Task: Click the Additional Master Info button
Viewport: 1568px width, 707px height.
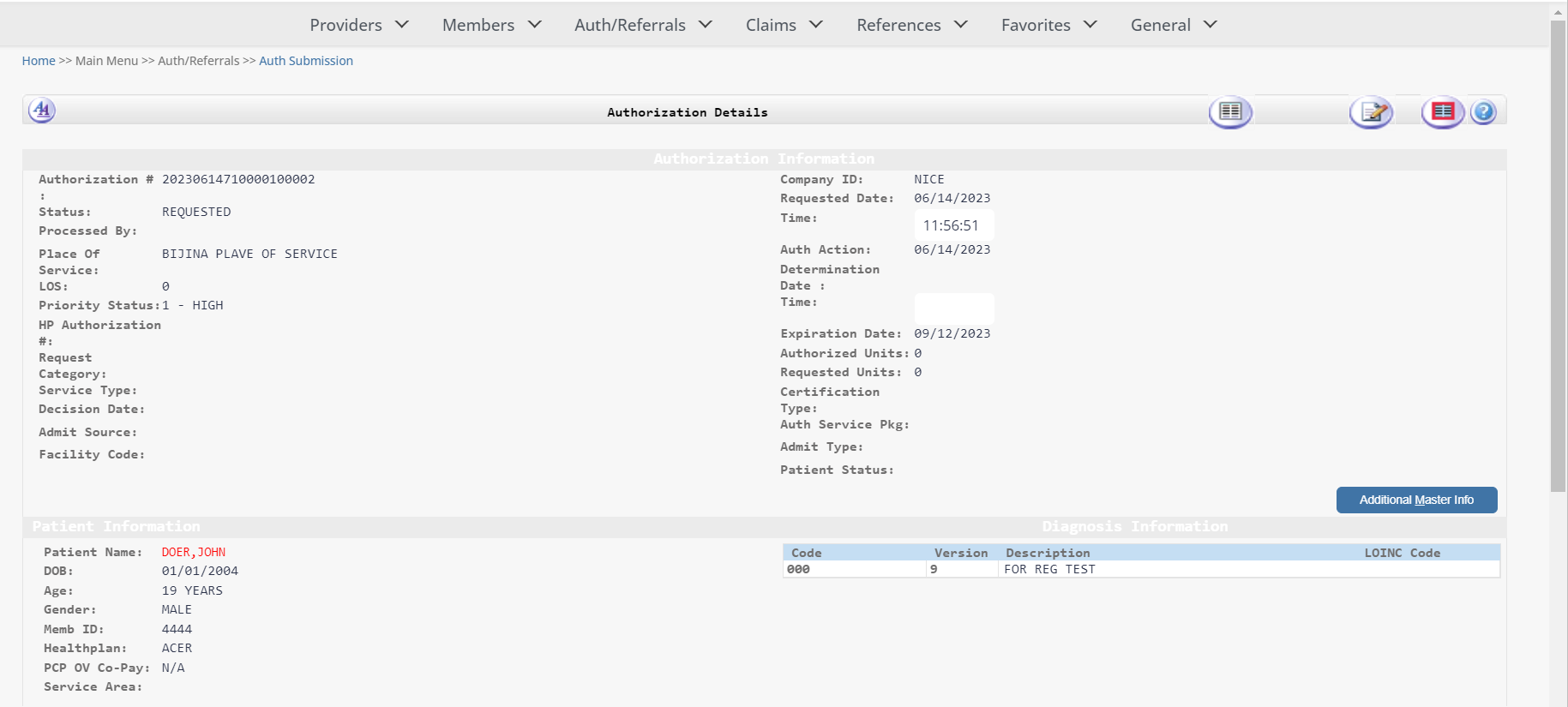Action: coord(1416,500)
